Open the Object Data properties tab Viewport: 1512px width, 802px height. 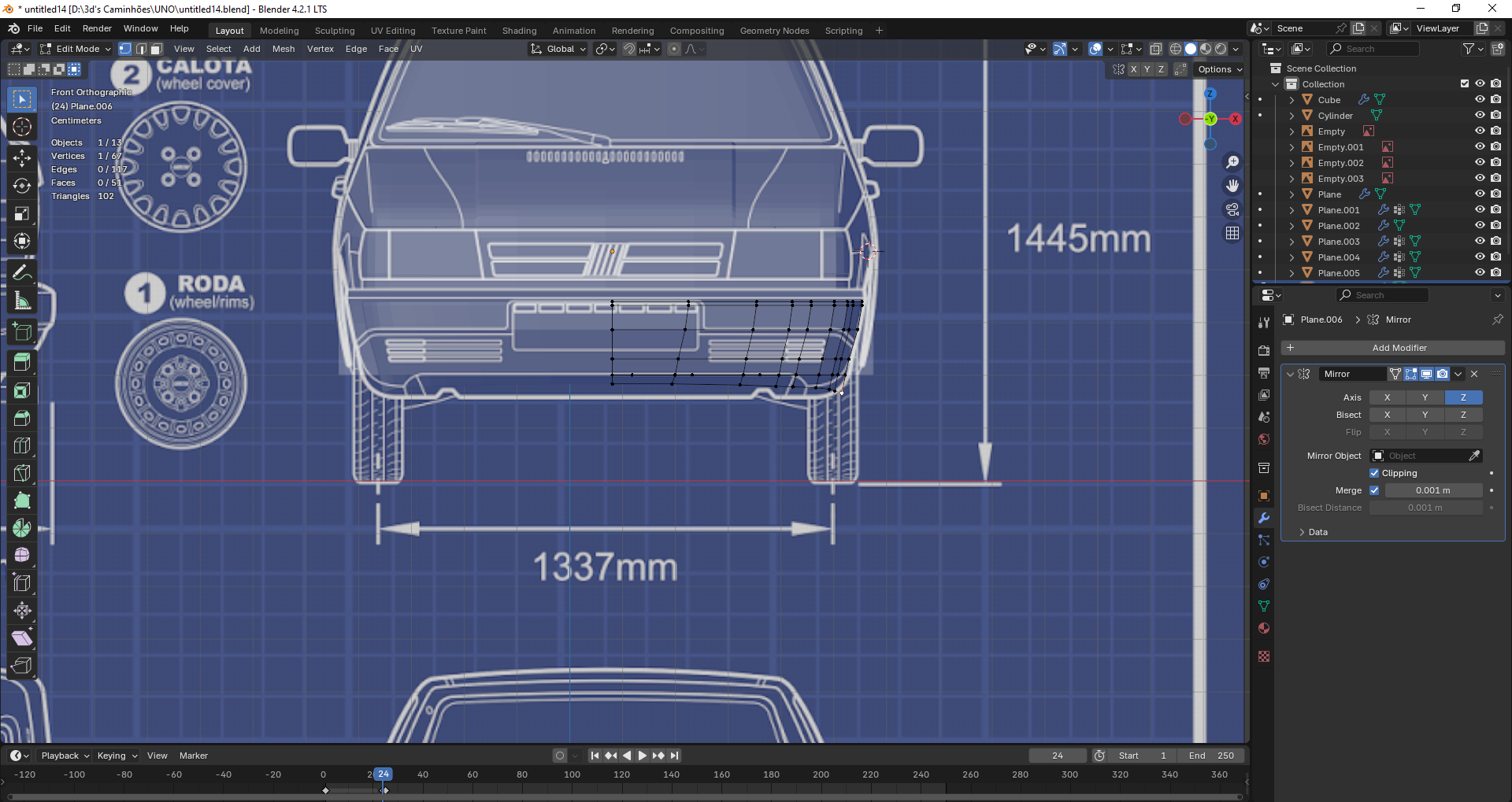1264,606
